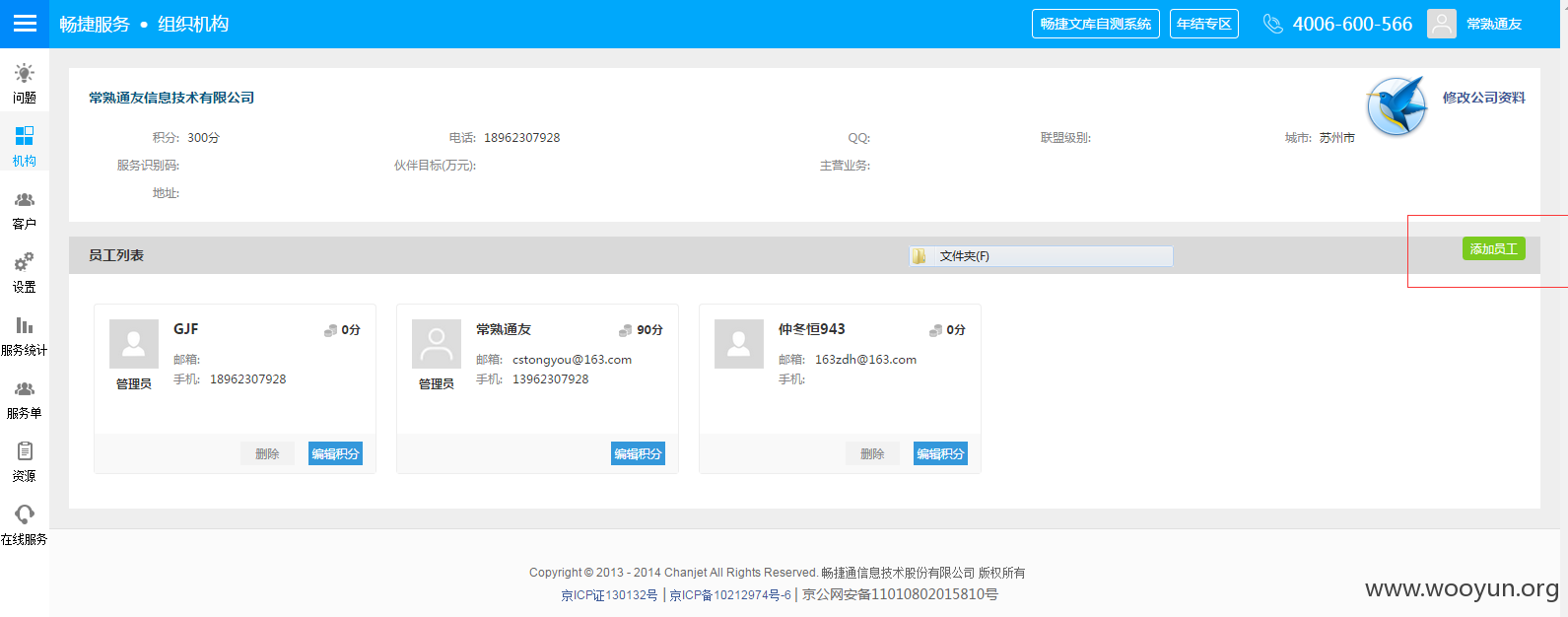Open the 服务统计 sidebar item

click(25, 336)
